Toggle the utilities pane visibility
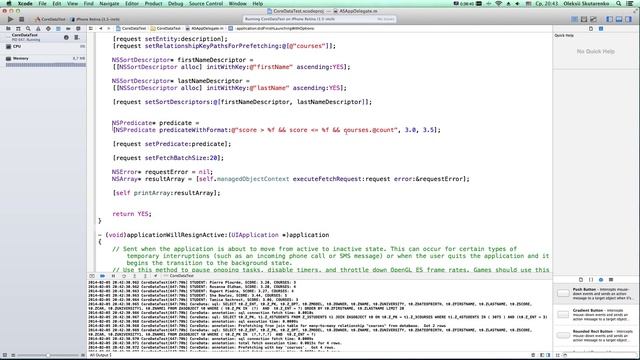The image size is (640, 360). tap(628, 19)
